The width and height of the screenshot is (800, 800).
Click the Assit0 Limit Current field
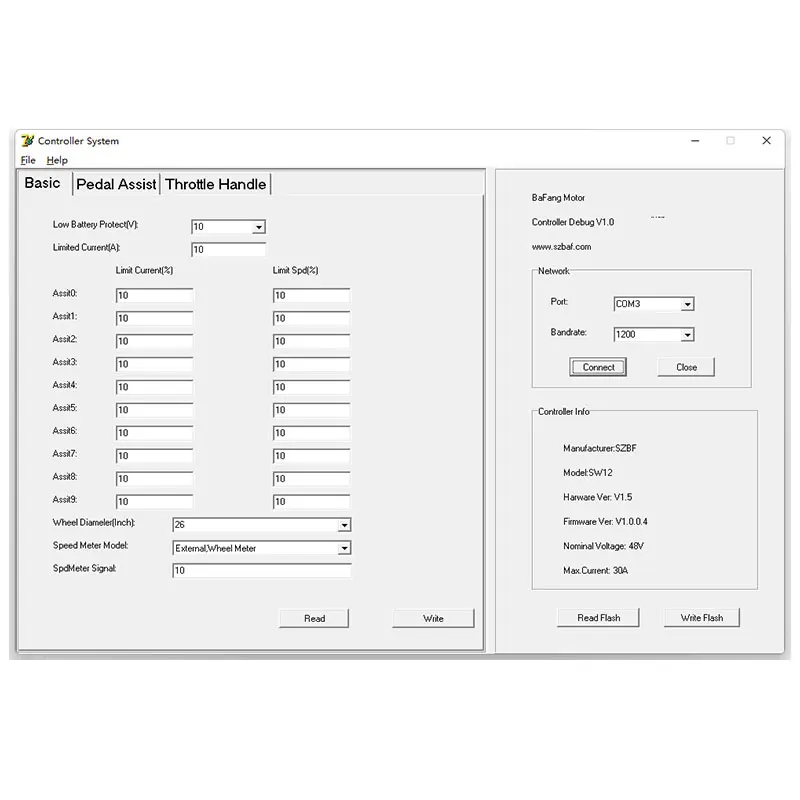point(155,295)
